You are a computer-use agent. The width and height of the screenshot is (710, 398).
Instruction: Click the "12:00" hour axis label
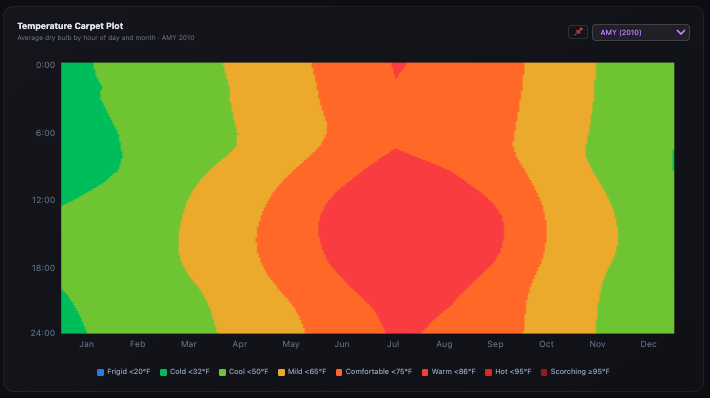(x=43, y=200)
